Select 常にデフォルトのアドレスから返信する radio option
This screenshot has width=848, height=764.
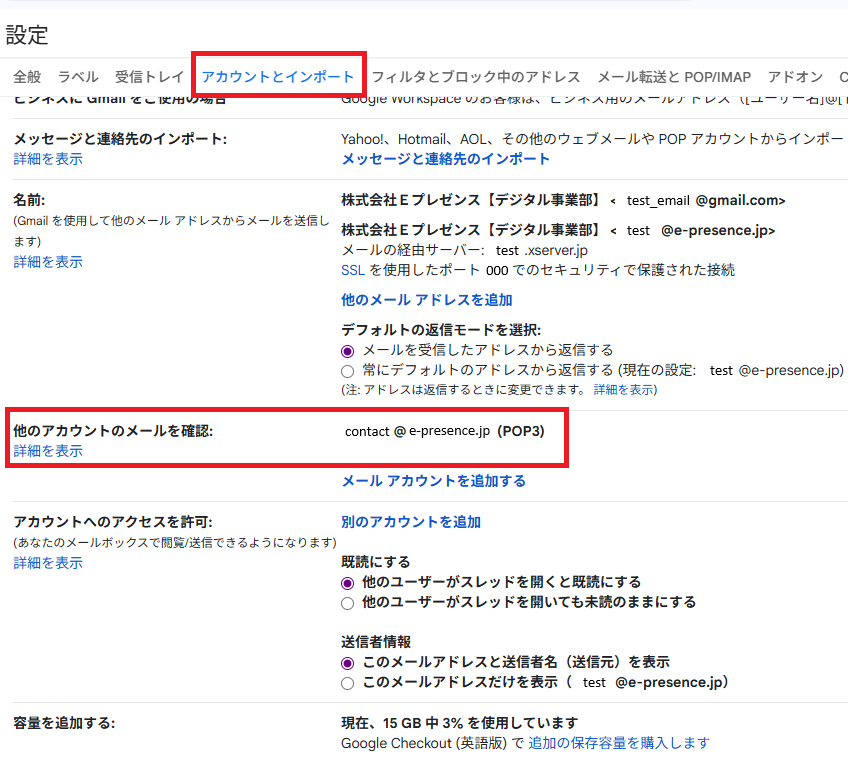click(x=348, y=371)
